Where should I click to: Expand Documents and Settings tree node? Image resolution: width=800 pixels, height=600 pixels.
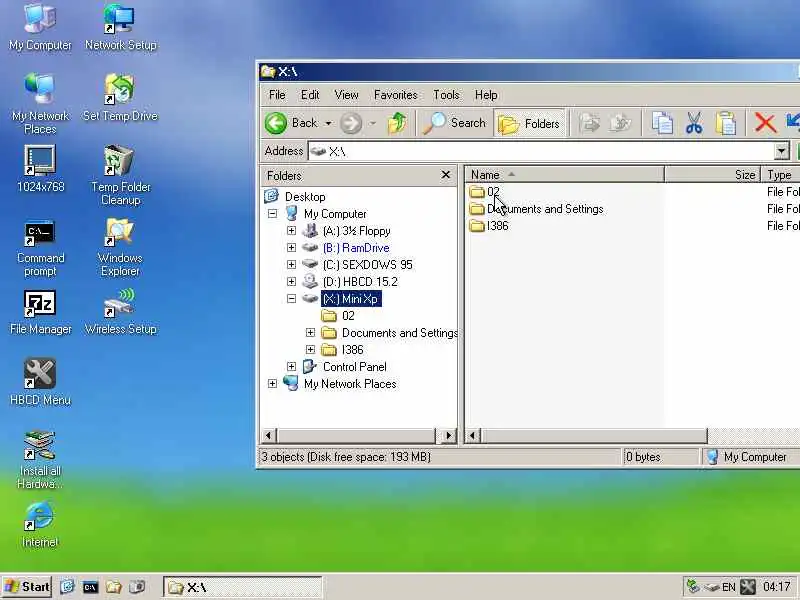[x=310, y=333]
